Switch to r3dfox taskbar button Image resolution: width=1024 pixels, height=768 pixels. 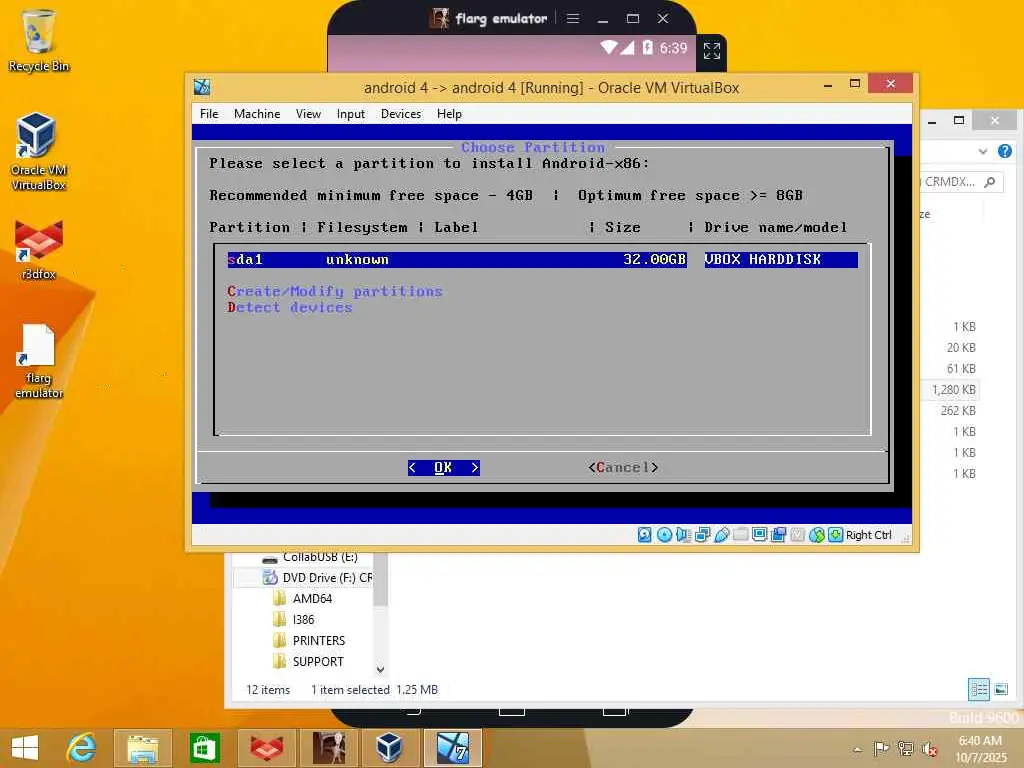pos(266,748)
